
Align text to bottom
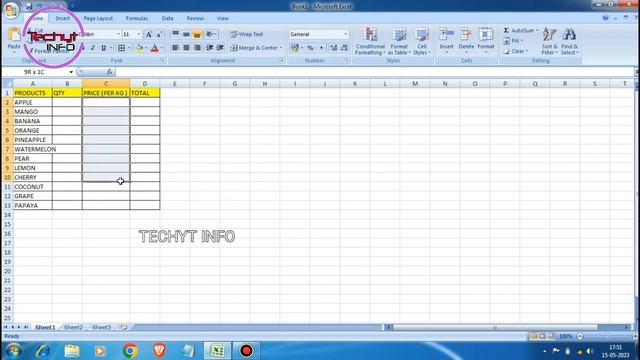tap(197, 34)
